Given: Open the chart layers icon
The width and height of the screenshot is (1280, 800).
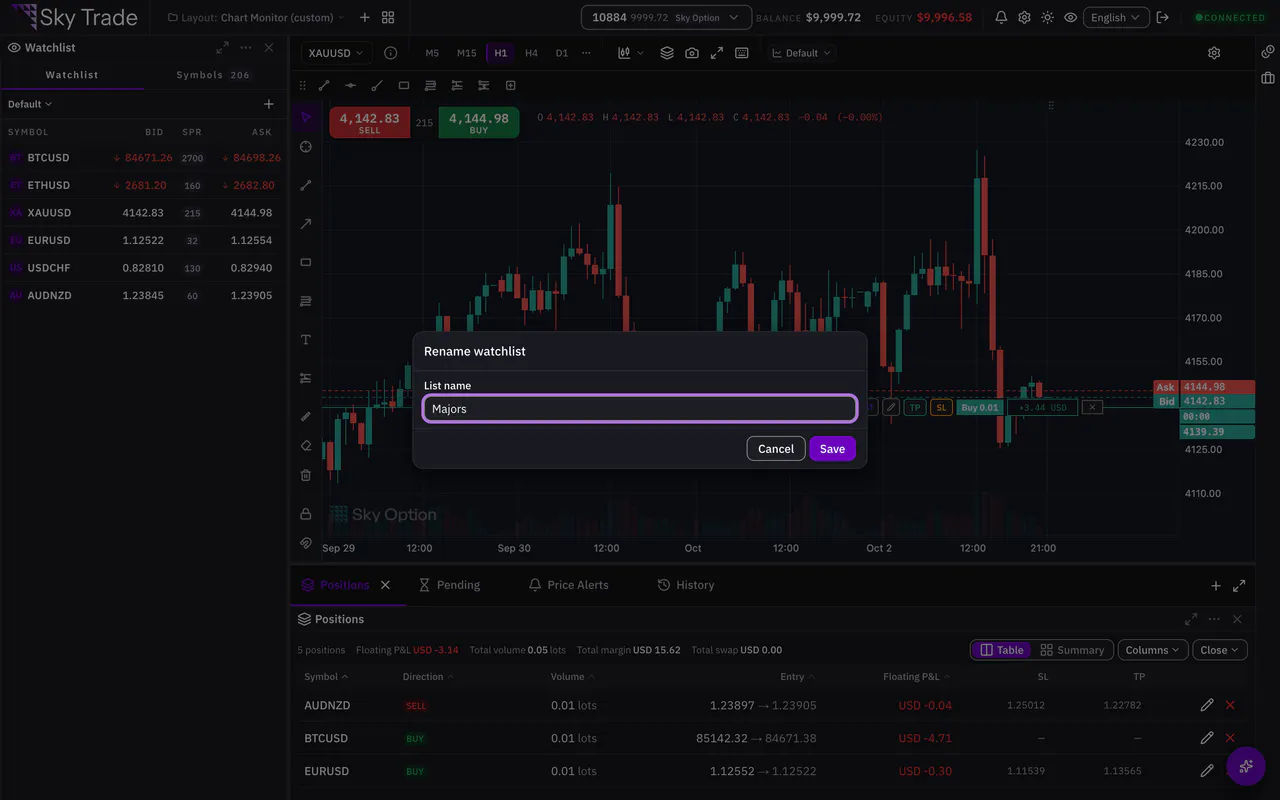Looking at the screenshot, I should [x=667, y=53].
